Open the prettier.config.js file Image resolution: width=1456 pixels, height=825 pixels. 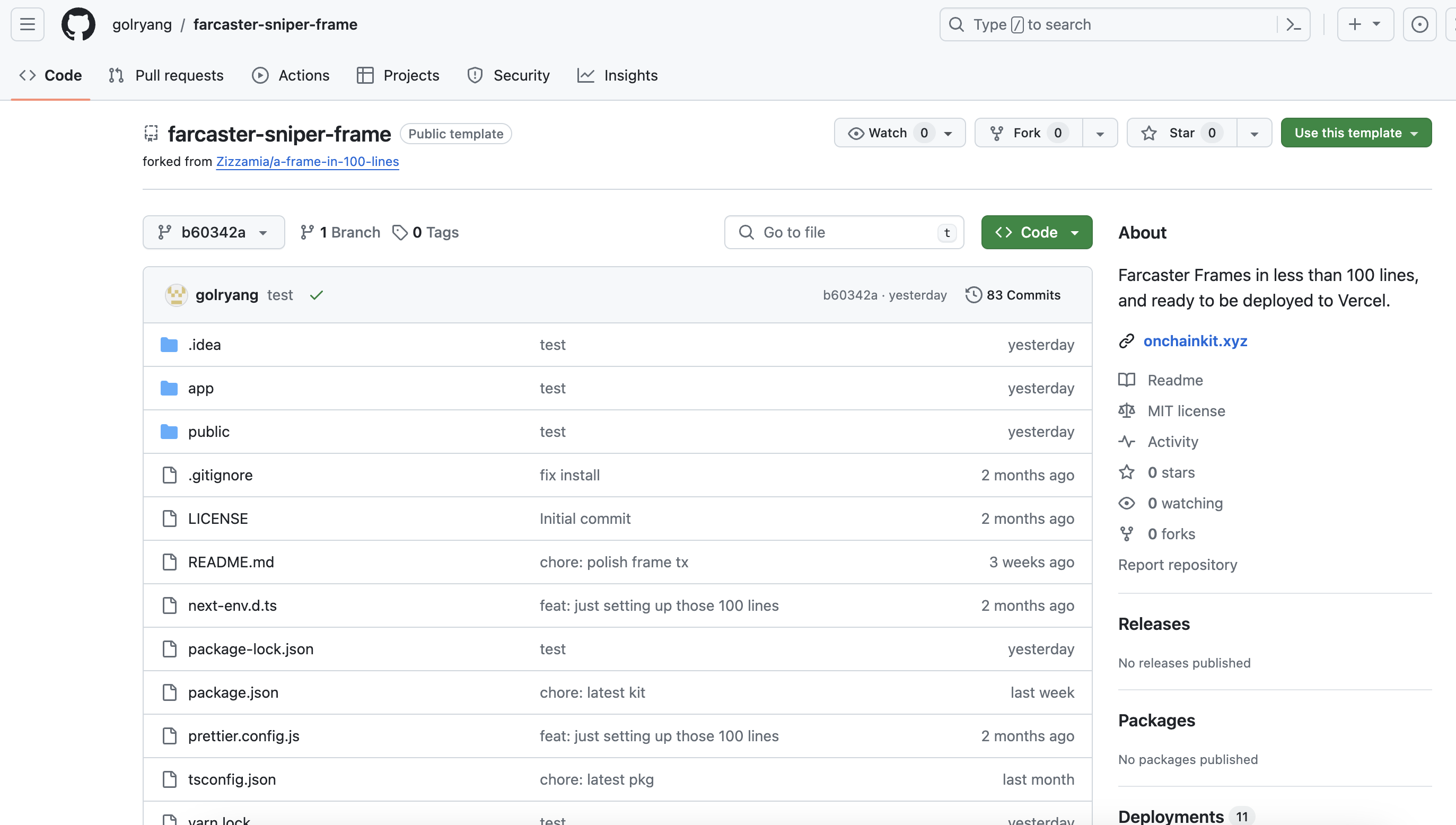coord(243,736)
